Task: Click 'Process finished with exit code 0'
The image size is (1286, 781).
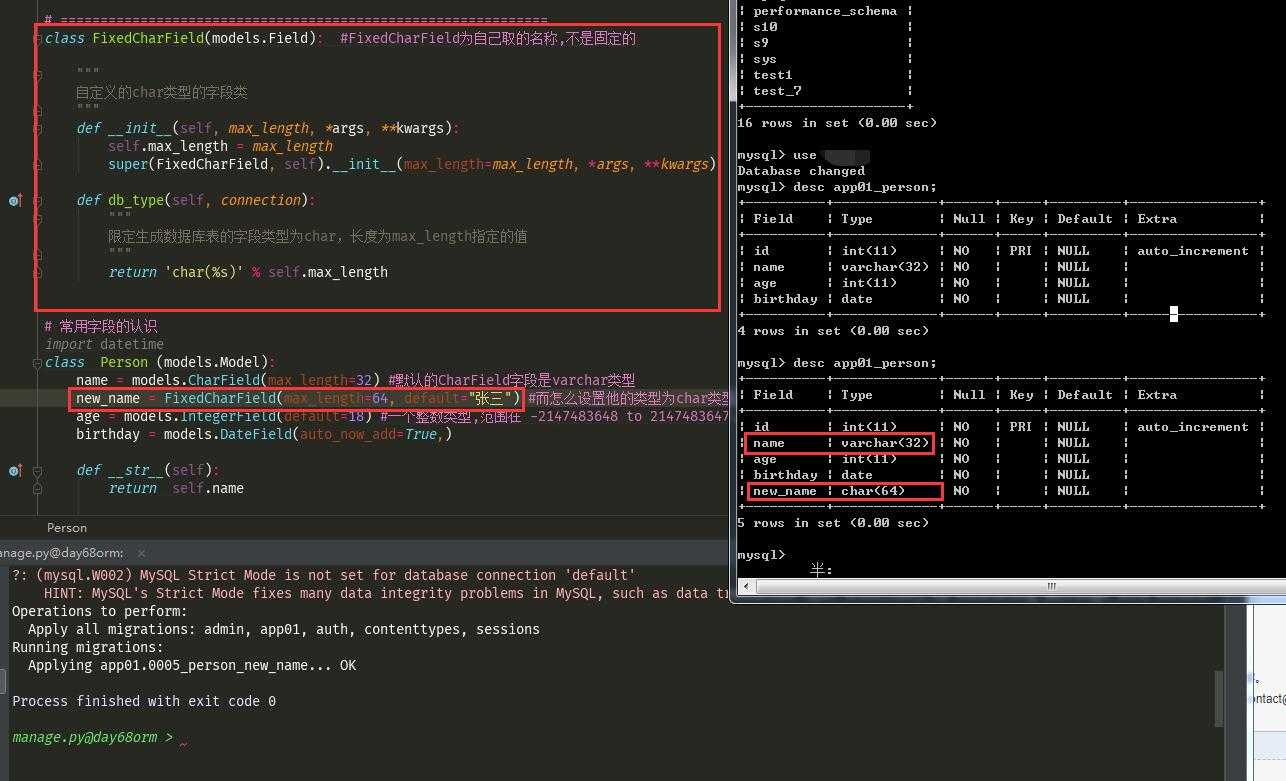Action: [x=144, y=701]
